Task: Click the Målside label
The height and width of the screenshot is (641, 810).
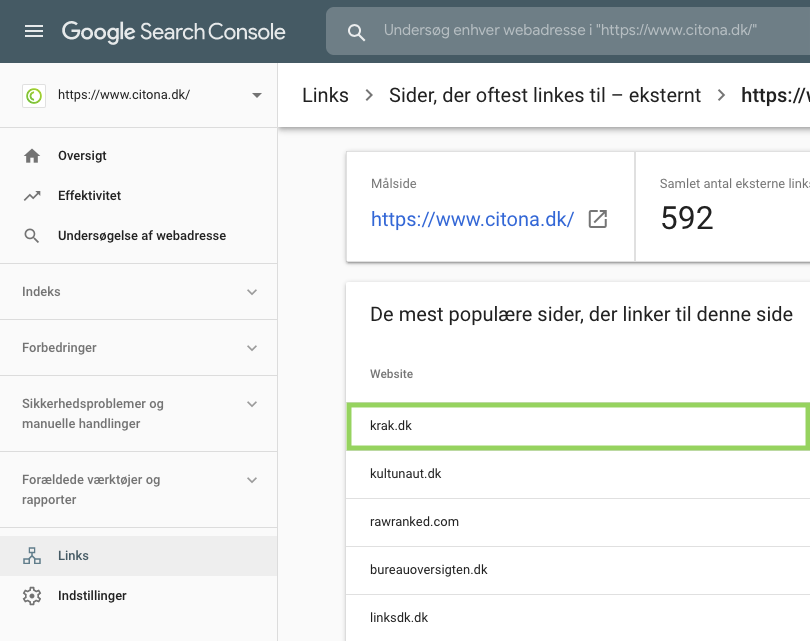Action: click(394, 184)
